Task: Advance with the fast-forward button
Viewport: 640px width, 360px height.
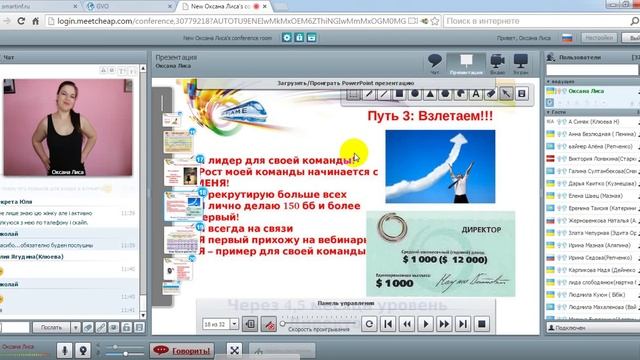Action: tap(444, 324)
